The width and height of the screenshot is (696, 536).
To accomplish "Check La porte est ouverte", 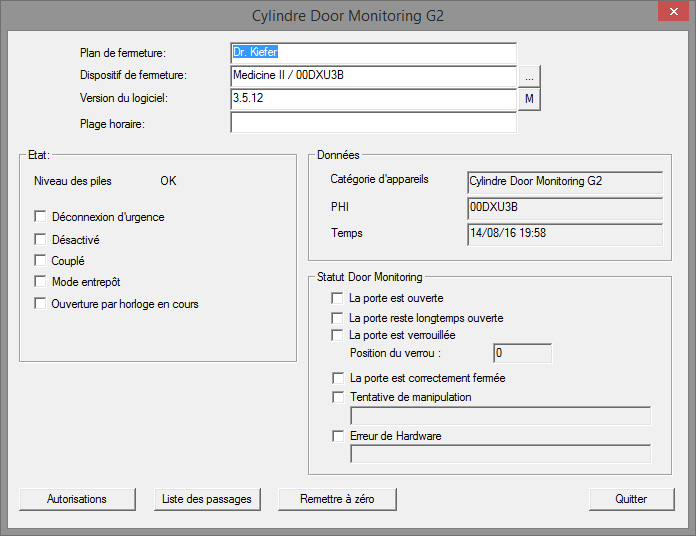I will [337, 298].
